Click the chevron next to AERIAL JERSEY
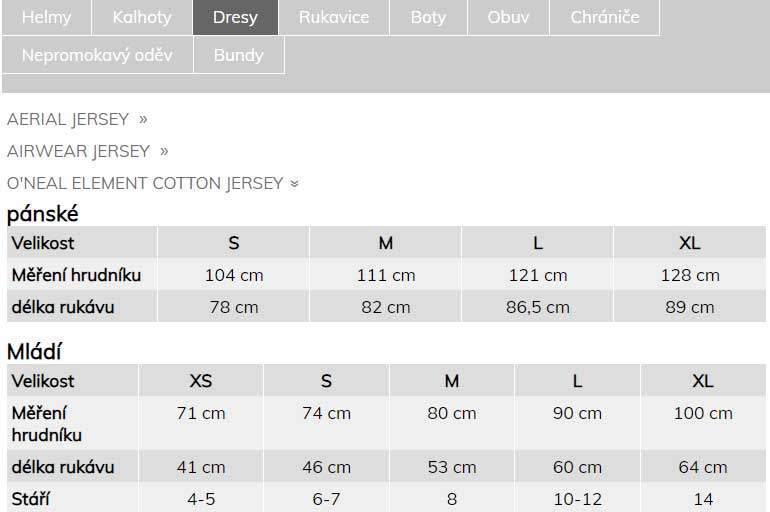Screen dimensions: 770x512 point(143,119)
